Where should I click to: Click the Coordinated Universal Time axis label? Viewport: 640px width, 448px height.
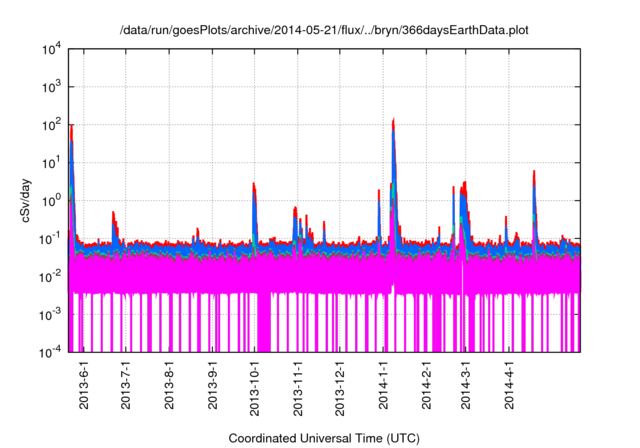[x=324, y=438]
